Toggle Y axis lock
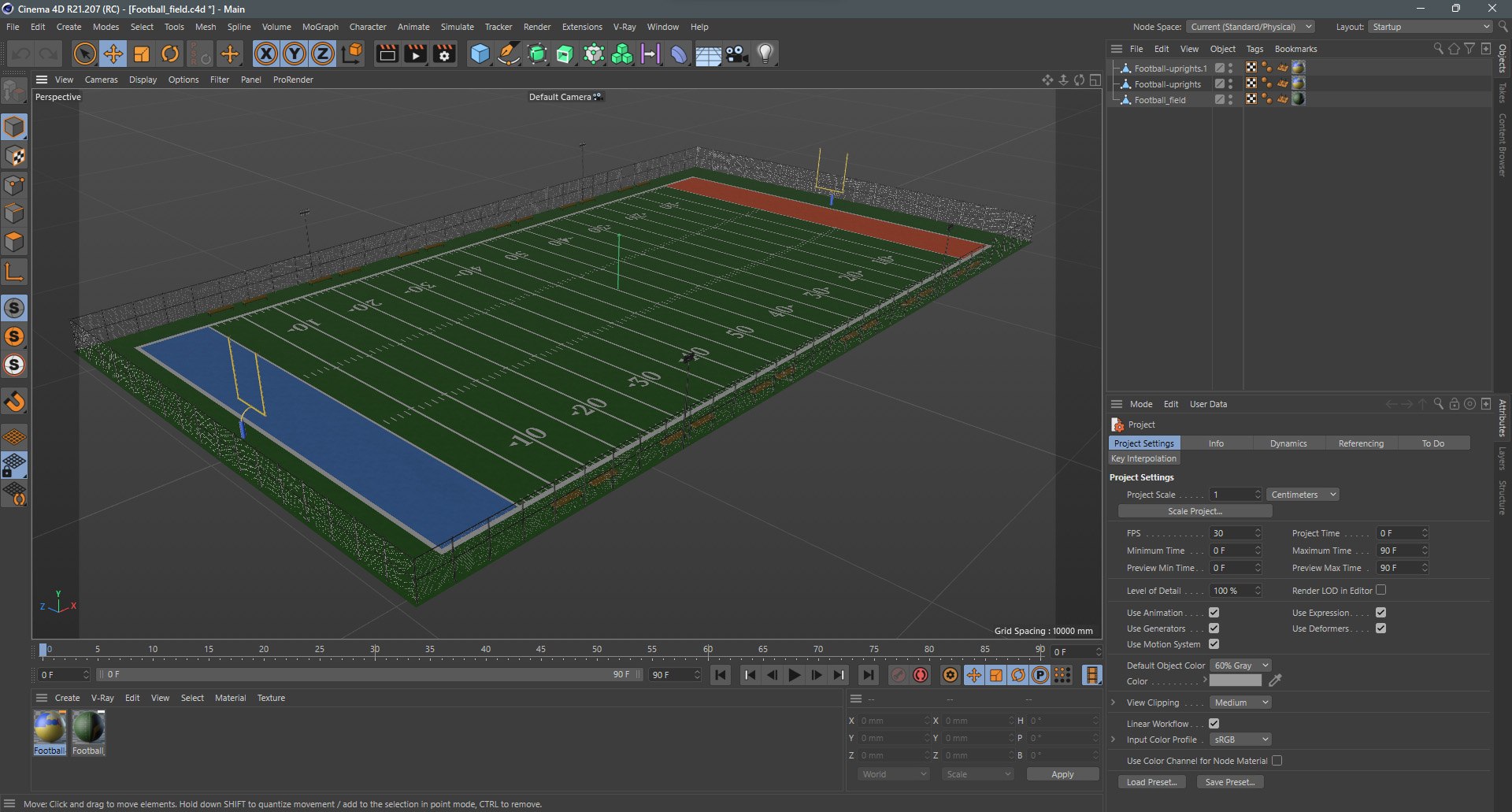The image size is (1512, 812). pos(295,54)
